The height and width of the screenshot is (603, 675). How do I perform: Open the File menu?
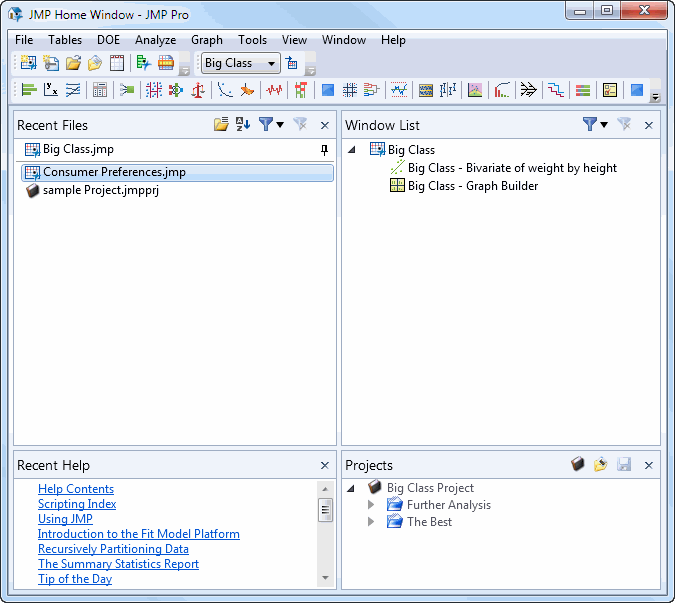[24, 40]
